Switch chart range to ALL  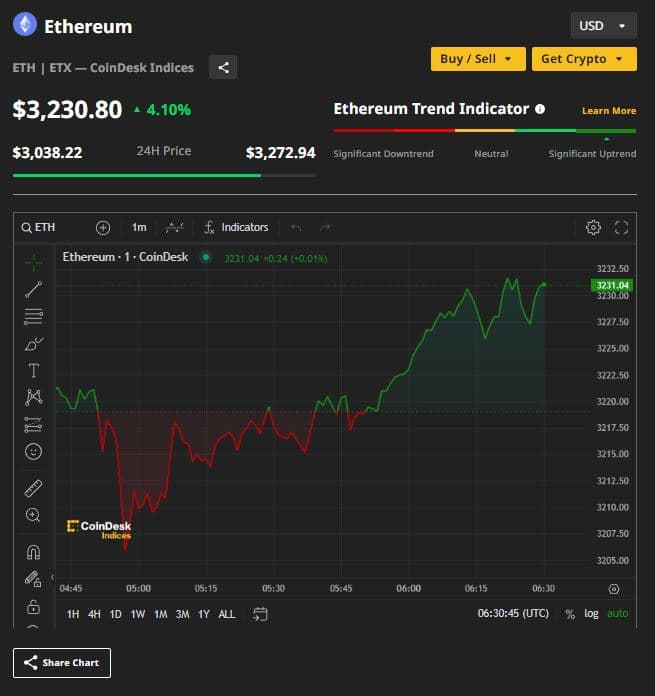pos(227,614)
